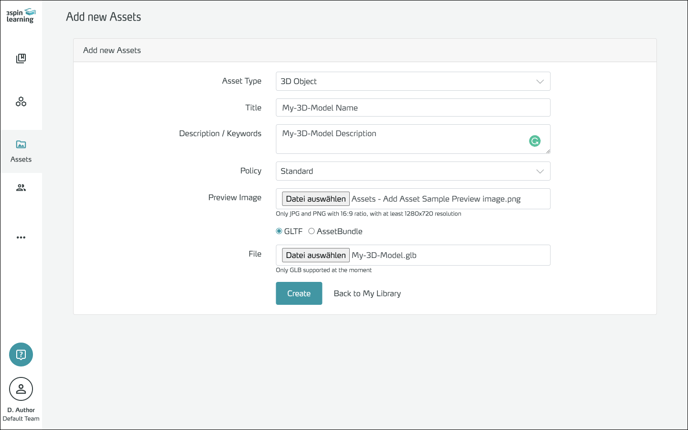Expand the Asset Type dropdown

click(413, 82)
